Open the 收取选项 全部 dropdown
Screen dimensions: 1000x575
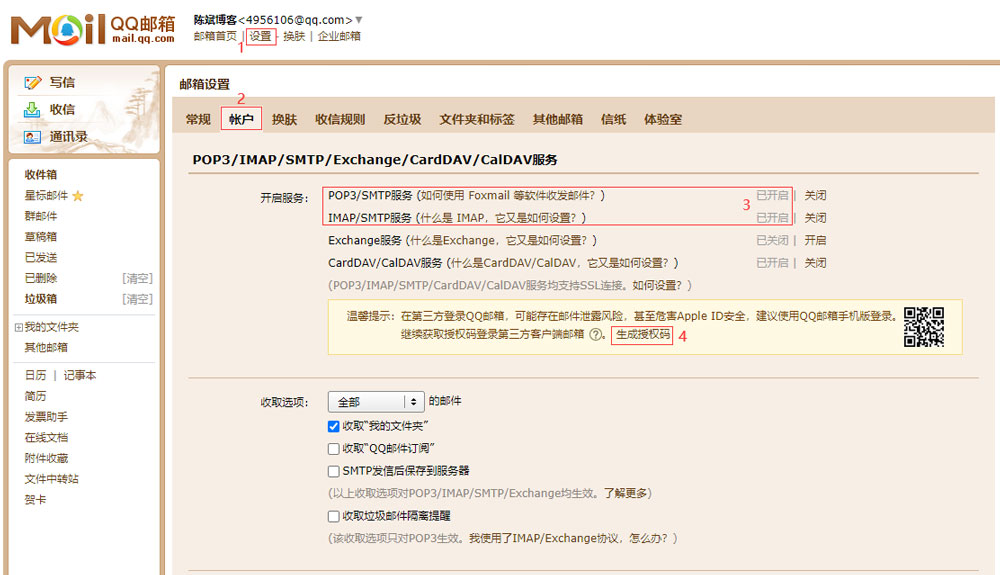tap(376, 402)
